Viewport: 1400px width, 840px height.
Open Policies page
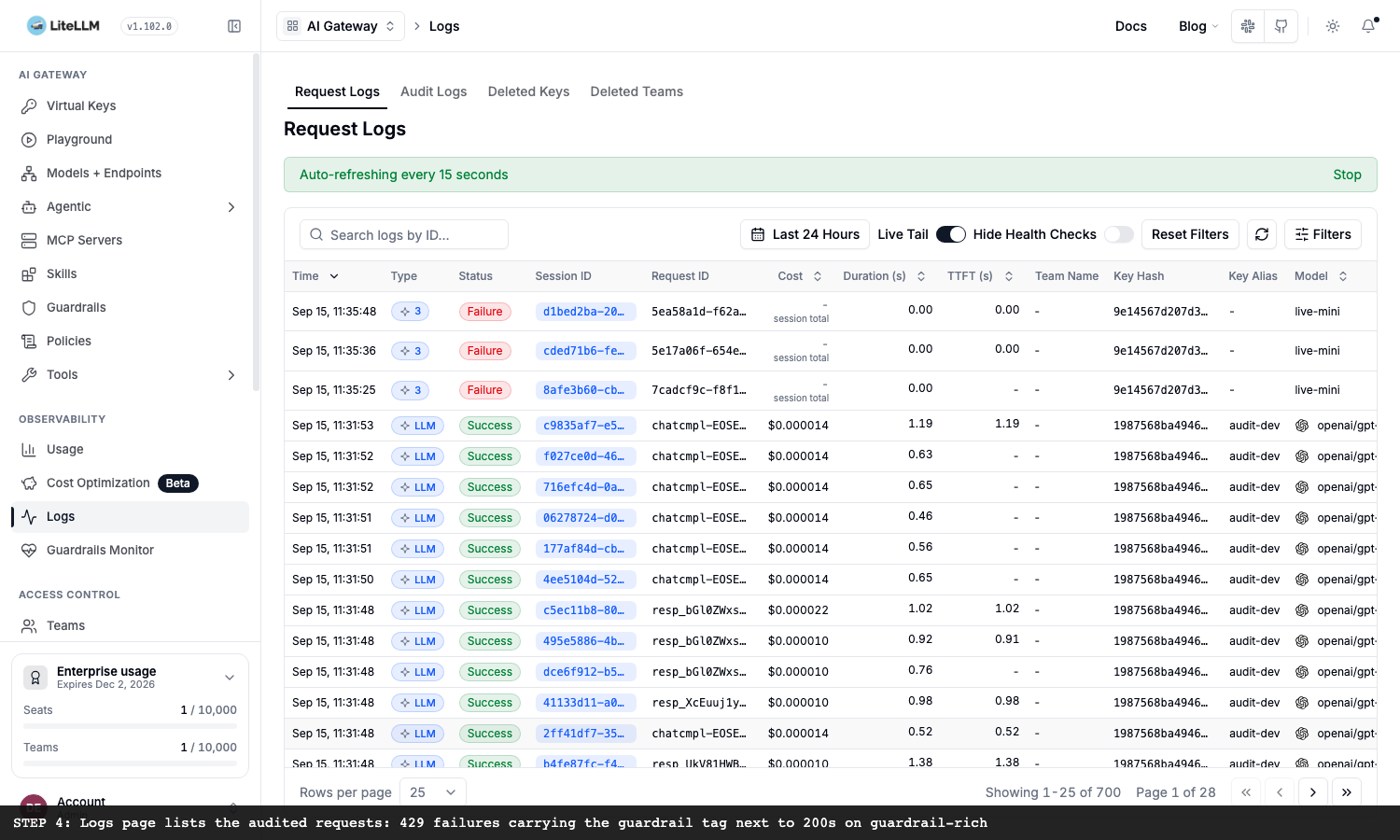point(130,341)
